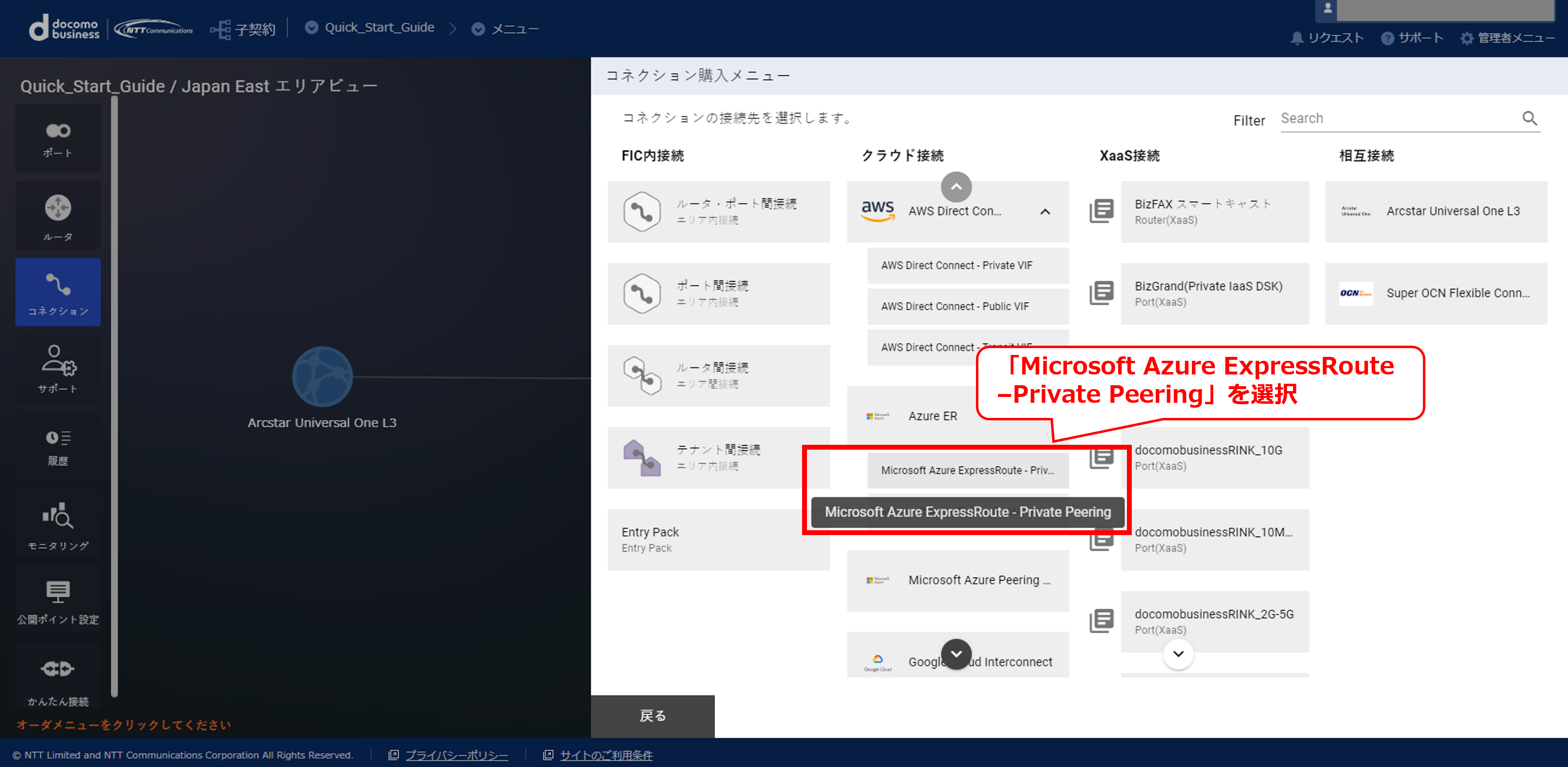Choose ポート間接続 card
Screen dimensions: 1568x767
(x=718, y=294)
